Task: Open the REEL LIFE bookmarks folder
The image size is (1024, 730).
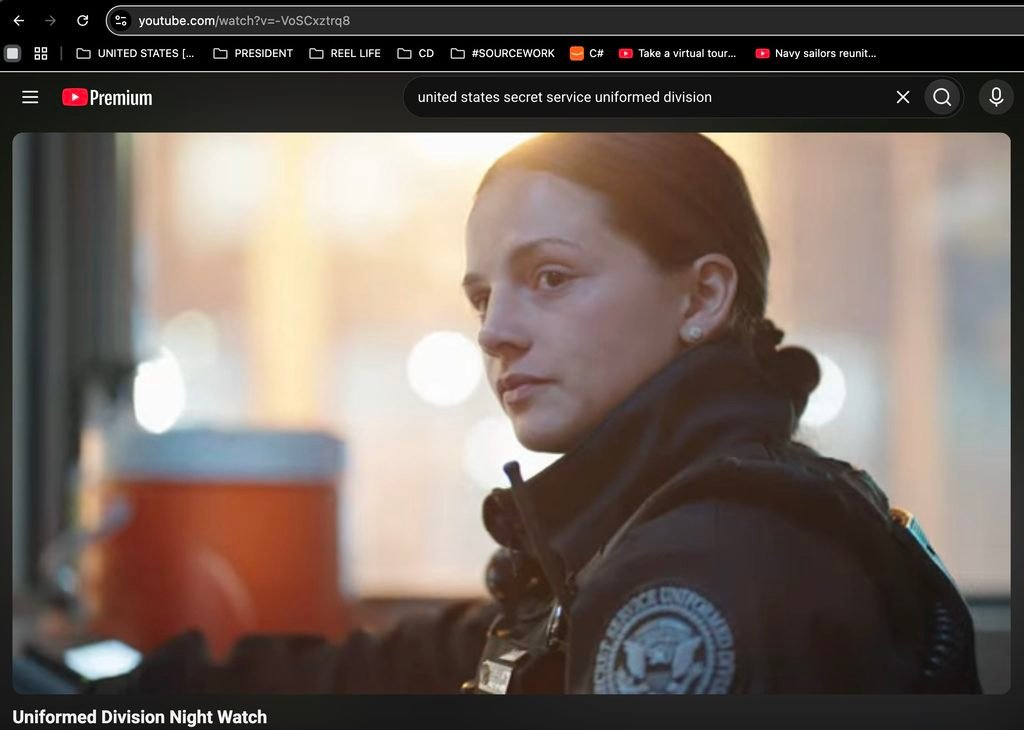Action: tap(345, 54)
